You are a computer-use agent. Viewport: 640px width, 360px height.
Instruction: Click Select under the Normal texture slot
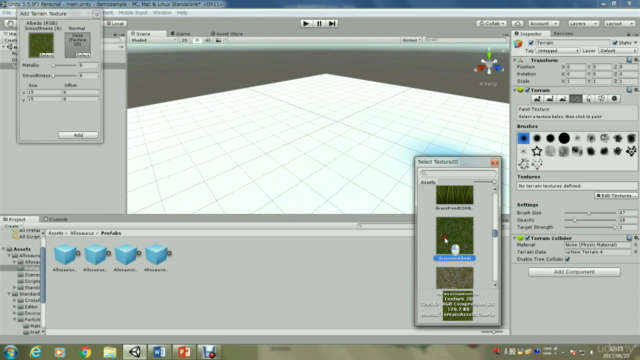pos(83,55)
